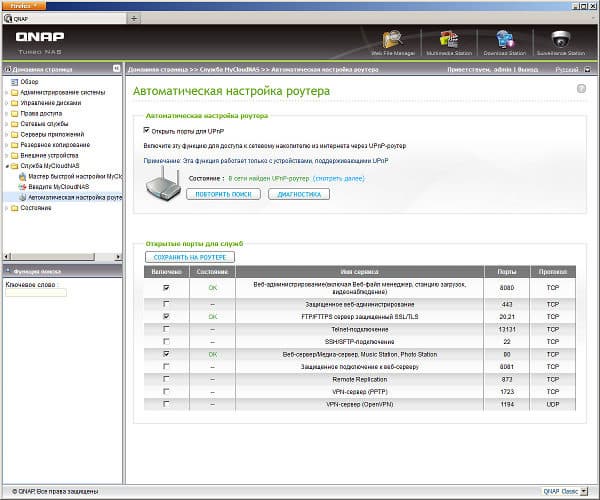Click the router image

pos(163,184)
